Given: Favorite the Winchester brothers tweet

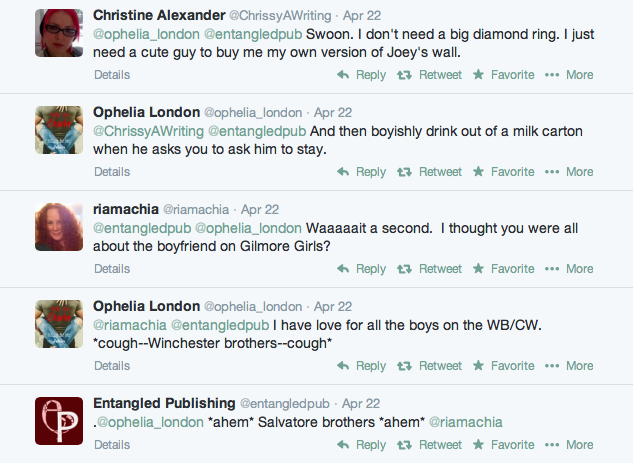Looking at the screenshot, I should [x=503, y=366].
